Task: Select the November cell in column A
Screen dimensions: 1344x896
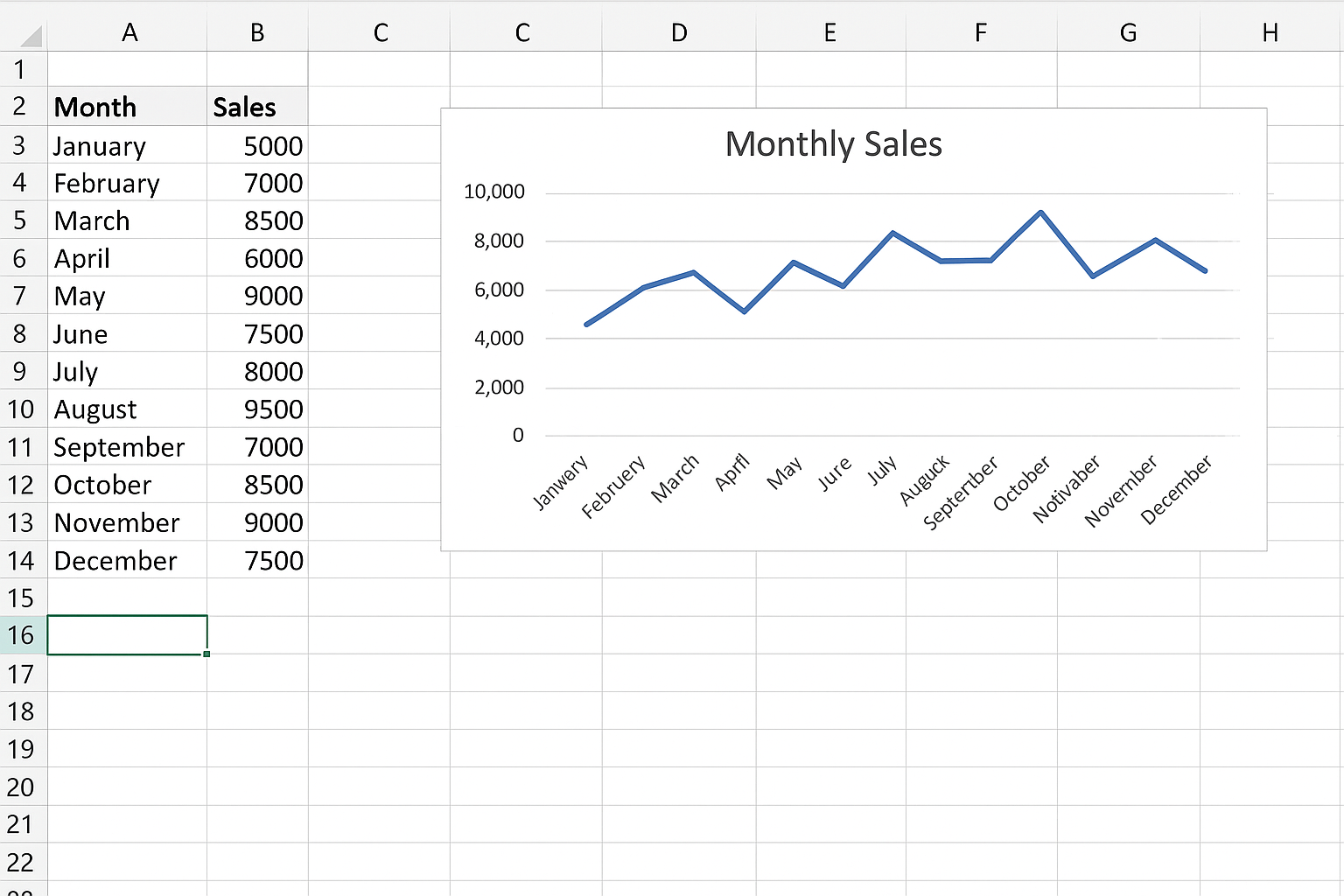Action: 128,521
